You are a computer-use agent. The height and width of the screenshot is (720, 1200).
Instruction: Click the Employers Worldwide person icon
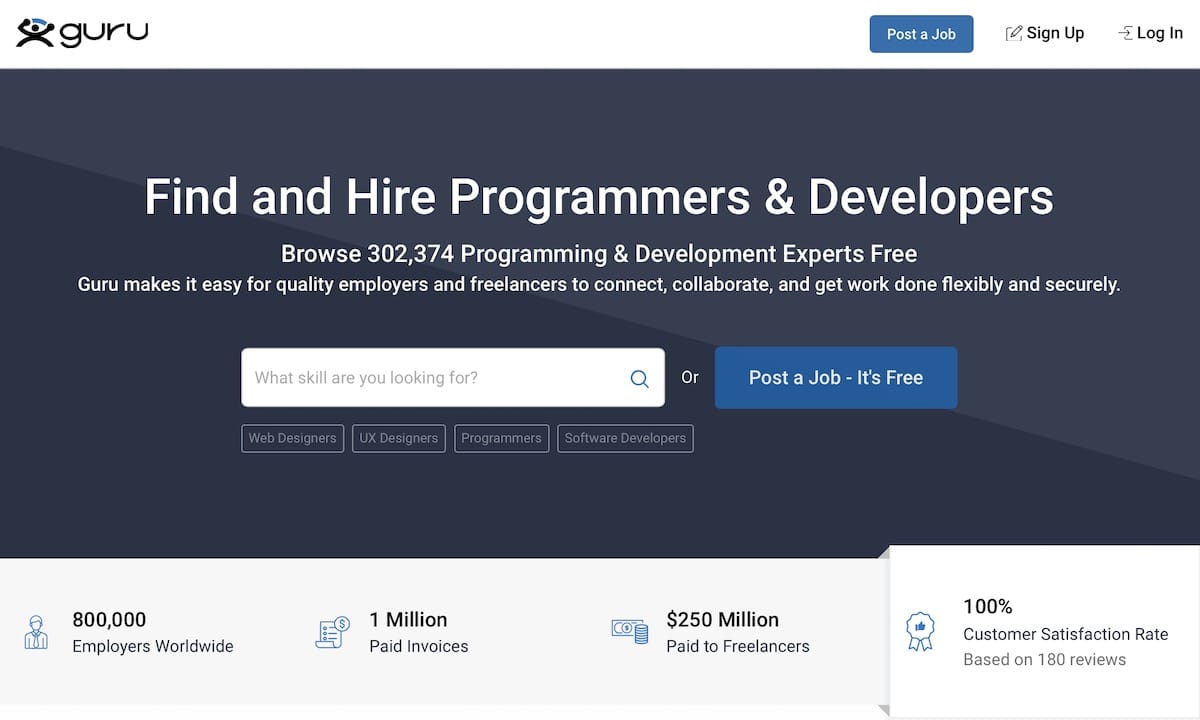coord(35,632)
